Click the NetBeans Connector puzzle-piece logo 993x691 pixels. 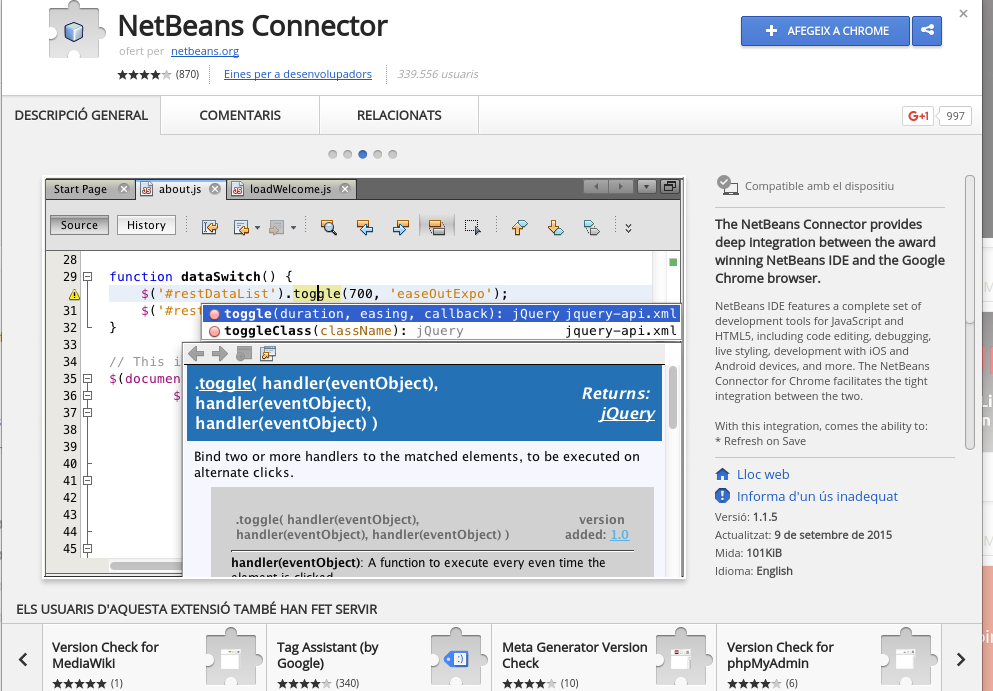(75, 30)
